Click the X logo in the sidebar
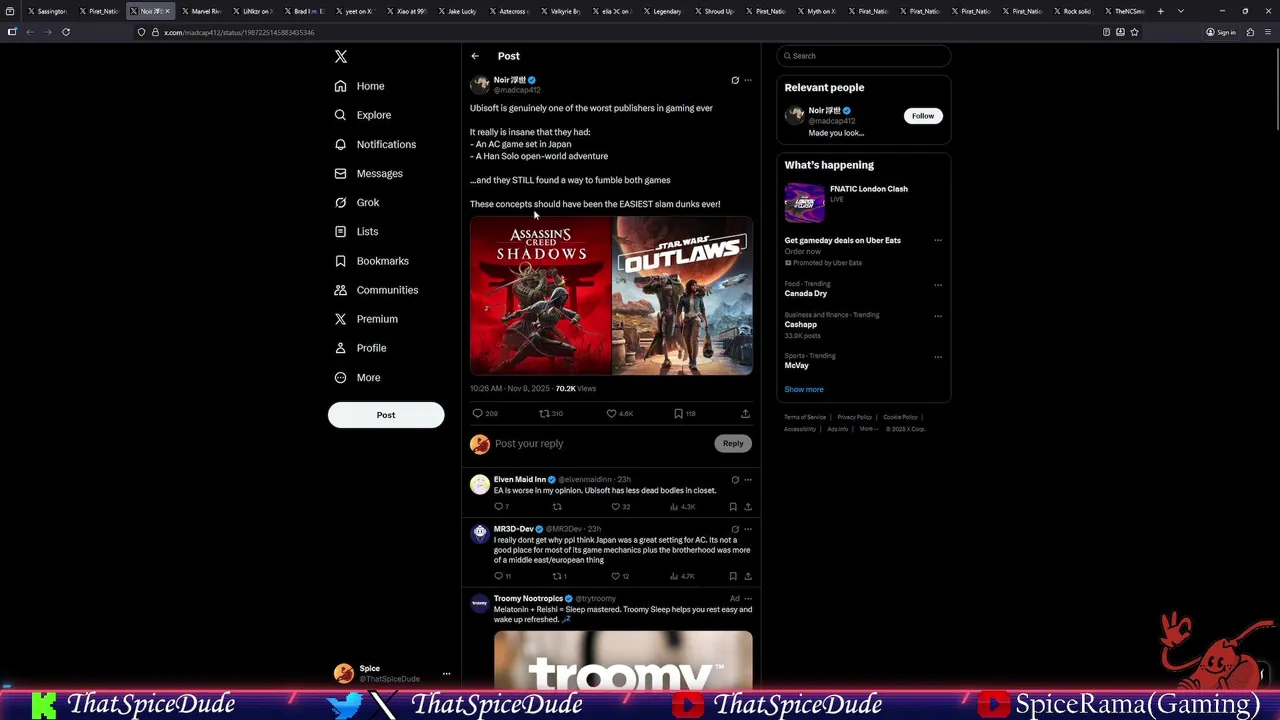The width and height of the screenshot is (1280, 720). tap(341, 57)
